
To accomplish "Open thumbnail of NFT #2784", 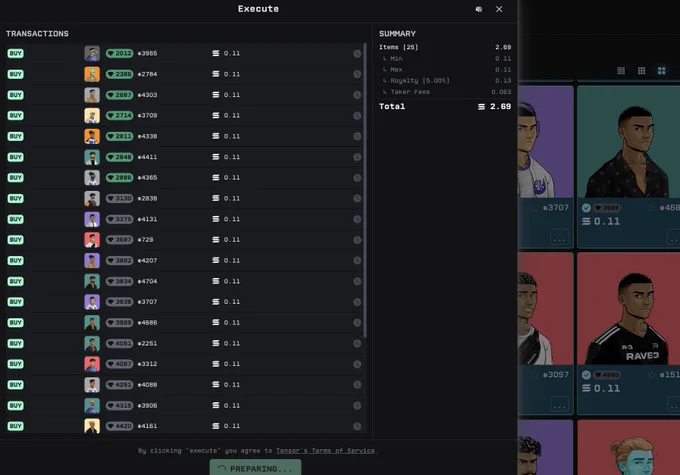I will [92, 74].
